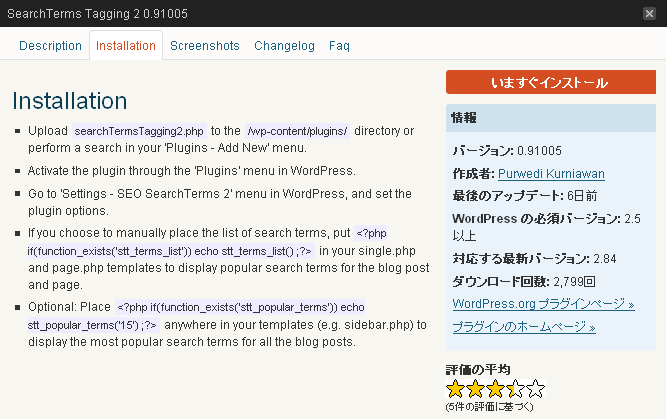This screenshot has height=419, width=667.
Task: Click the 評価の平均 label
Action: click(478, 369)
